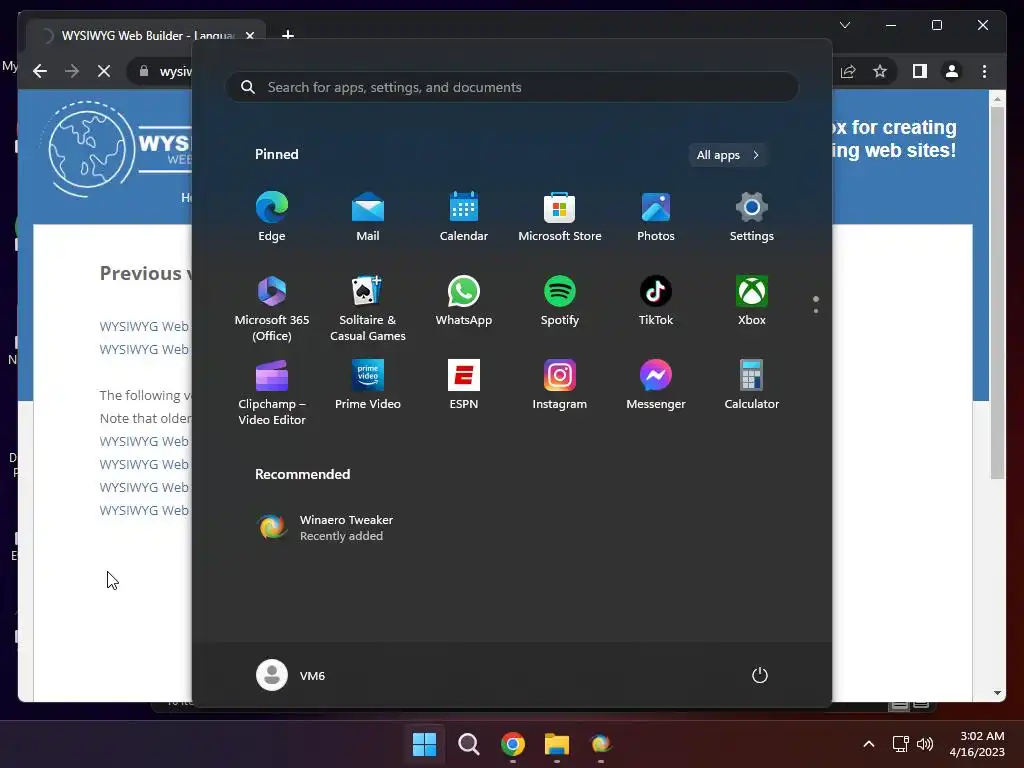Open network status in system tray

coord(901,744)
